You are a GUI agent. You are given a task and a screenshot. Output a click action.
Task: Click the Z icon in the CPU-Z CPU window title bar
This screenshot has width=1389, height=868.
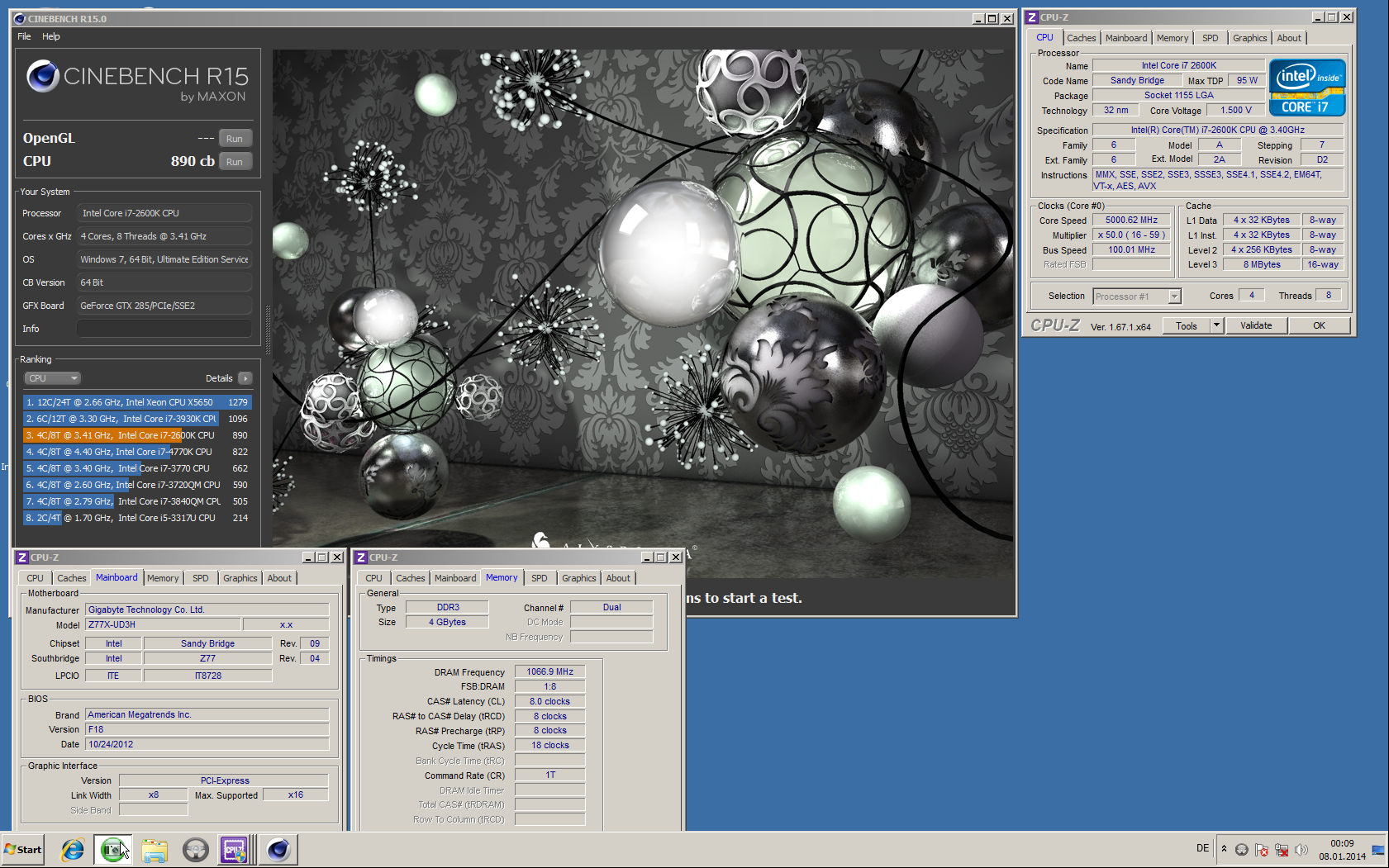click(1032, 17)
